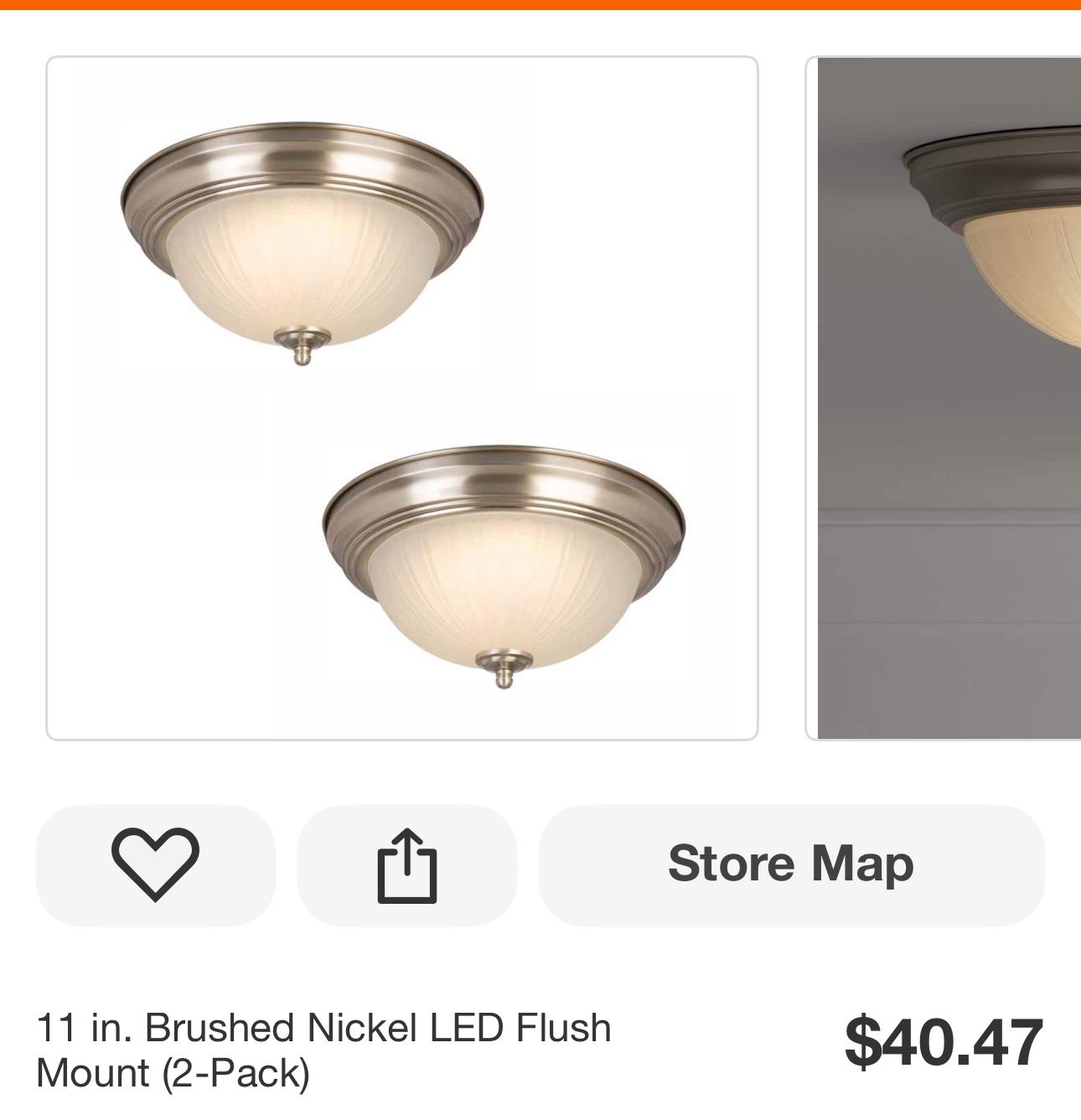View the ceiling-installed fixture photo
This screenshot has width=1081, height=1120.
coord(944,398)
